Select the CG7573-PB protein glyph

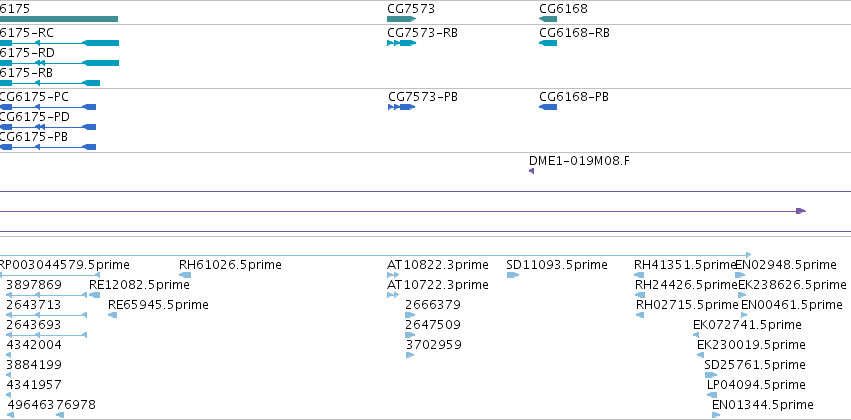click(402, 107)
